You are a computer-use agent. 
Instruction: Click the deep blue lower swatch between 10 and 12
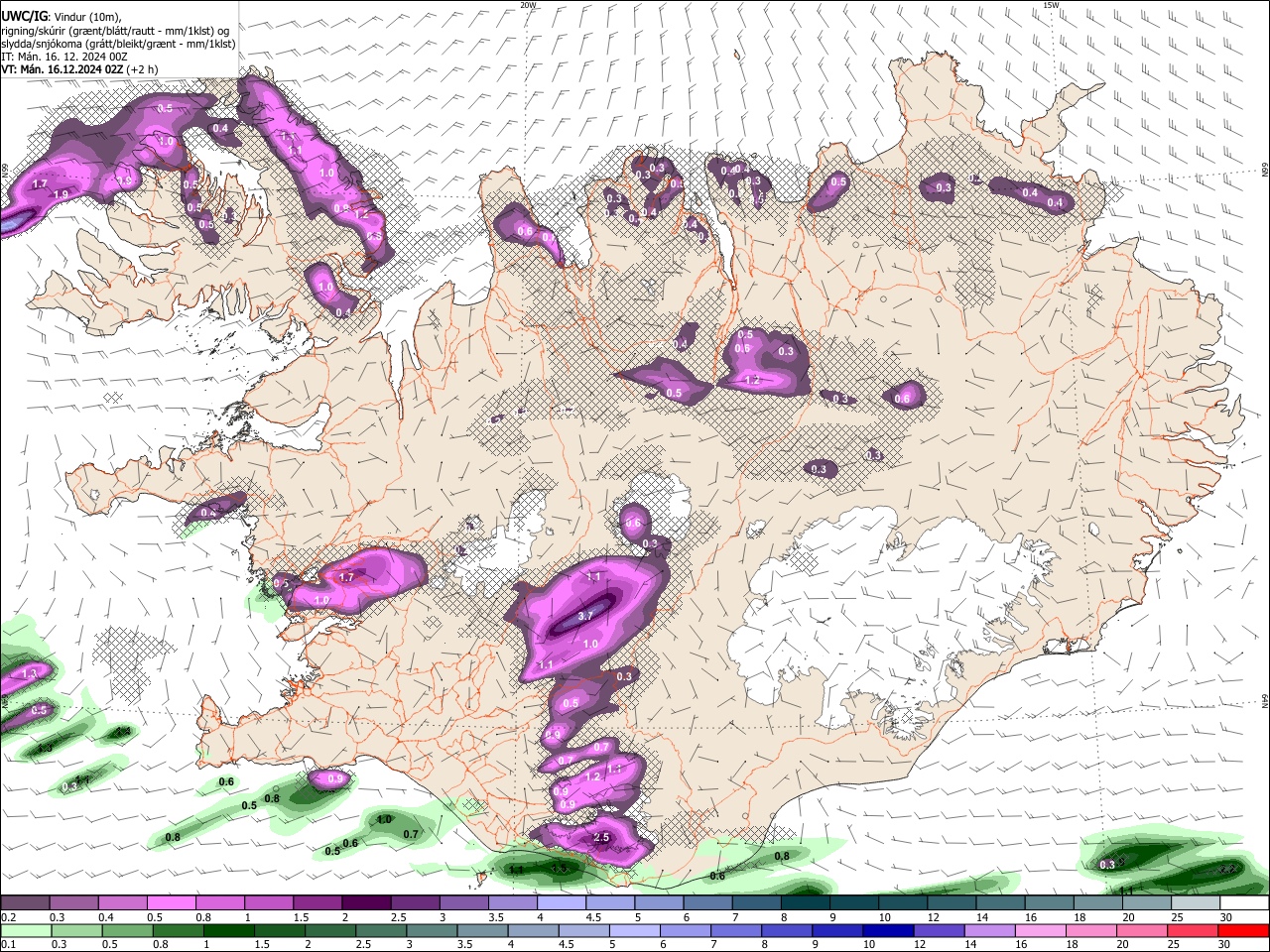coord(887,930)
